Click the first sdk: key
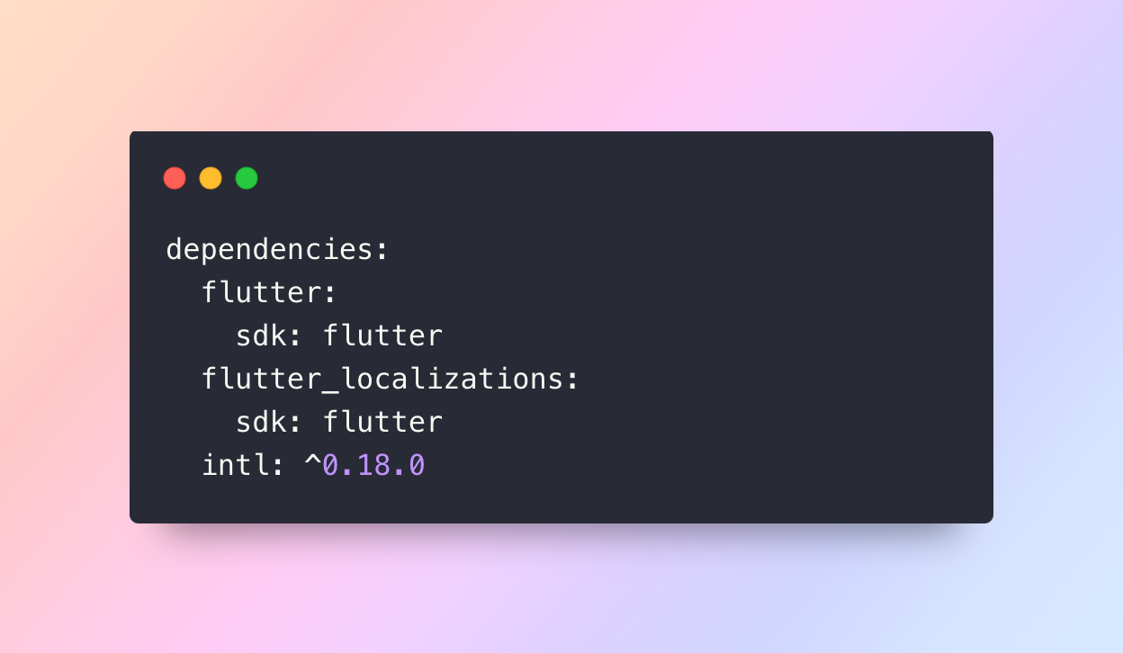The image size is (1123, 653). [269, 336]
